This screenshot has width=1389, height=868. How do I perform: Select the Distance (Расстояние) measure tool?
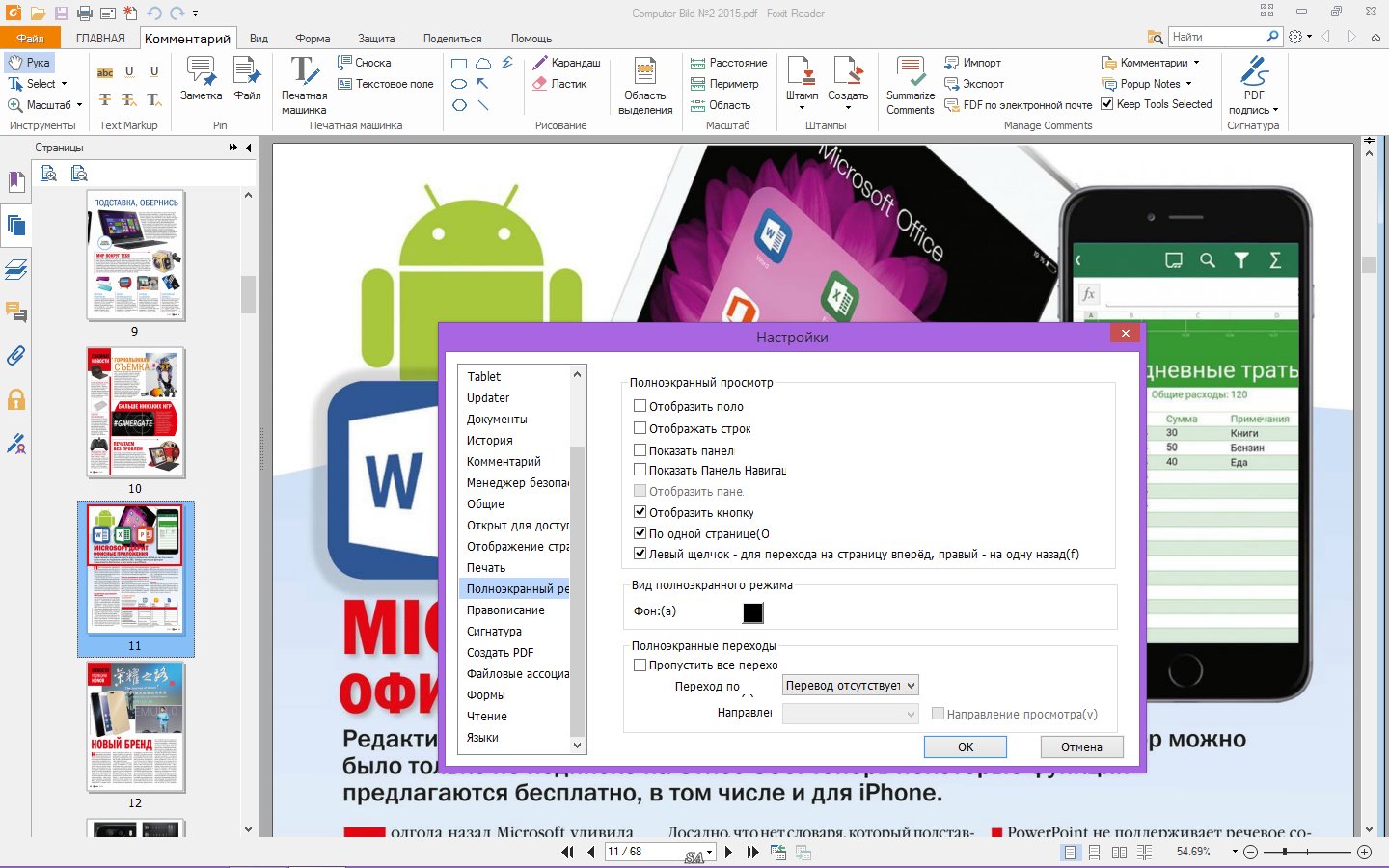[x=728, y=63]
